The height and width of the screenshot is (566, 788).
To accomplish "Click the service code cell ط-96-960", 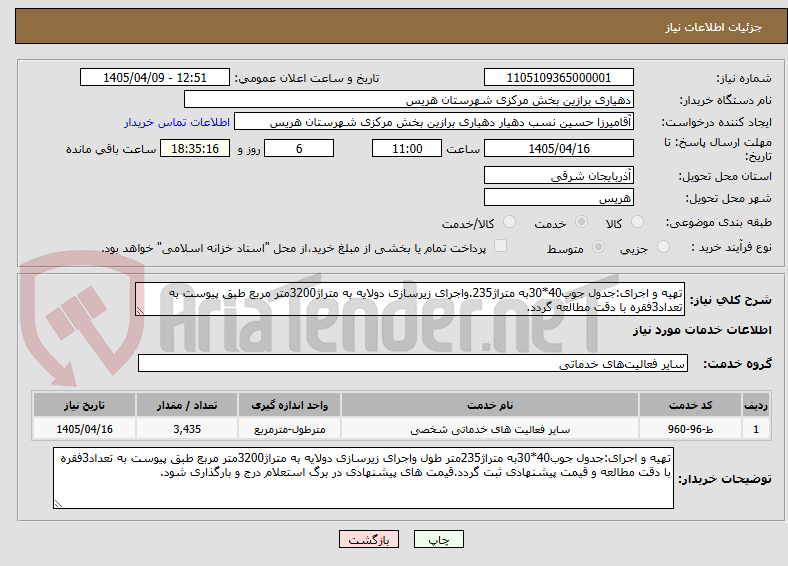I will point(690,429).
